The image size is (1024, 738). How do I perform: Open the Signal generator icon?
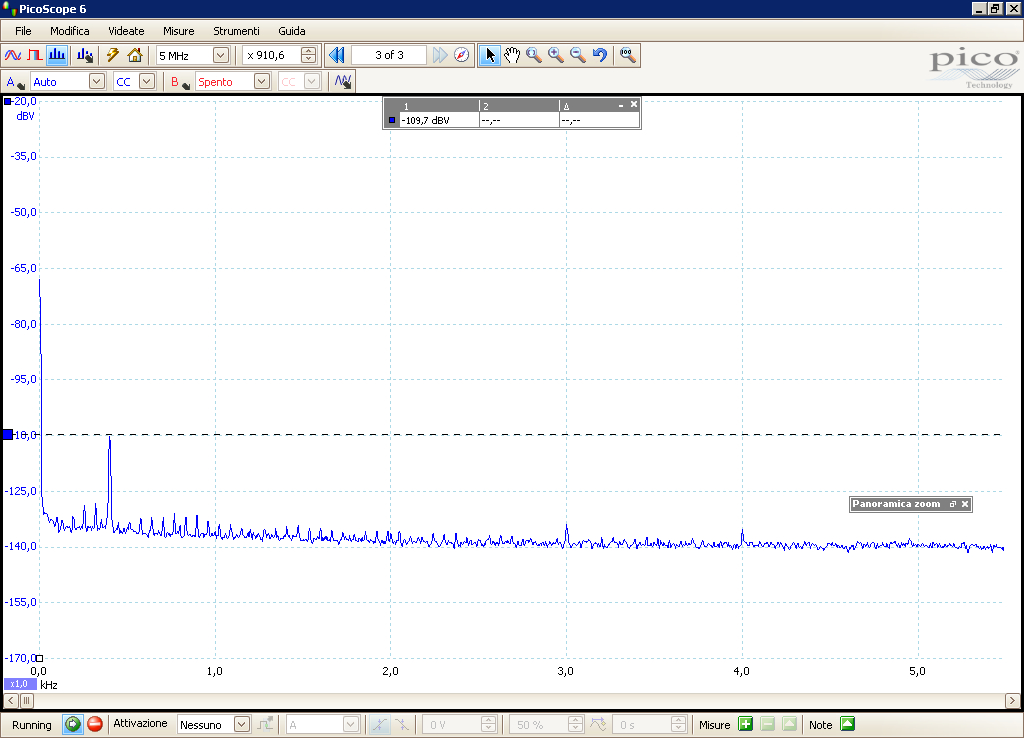pyautogui.click(x=343, y=82)
